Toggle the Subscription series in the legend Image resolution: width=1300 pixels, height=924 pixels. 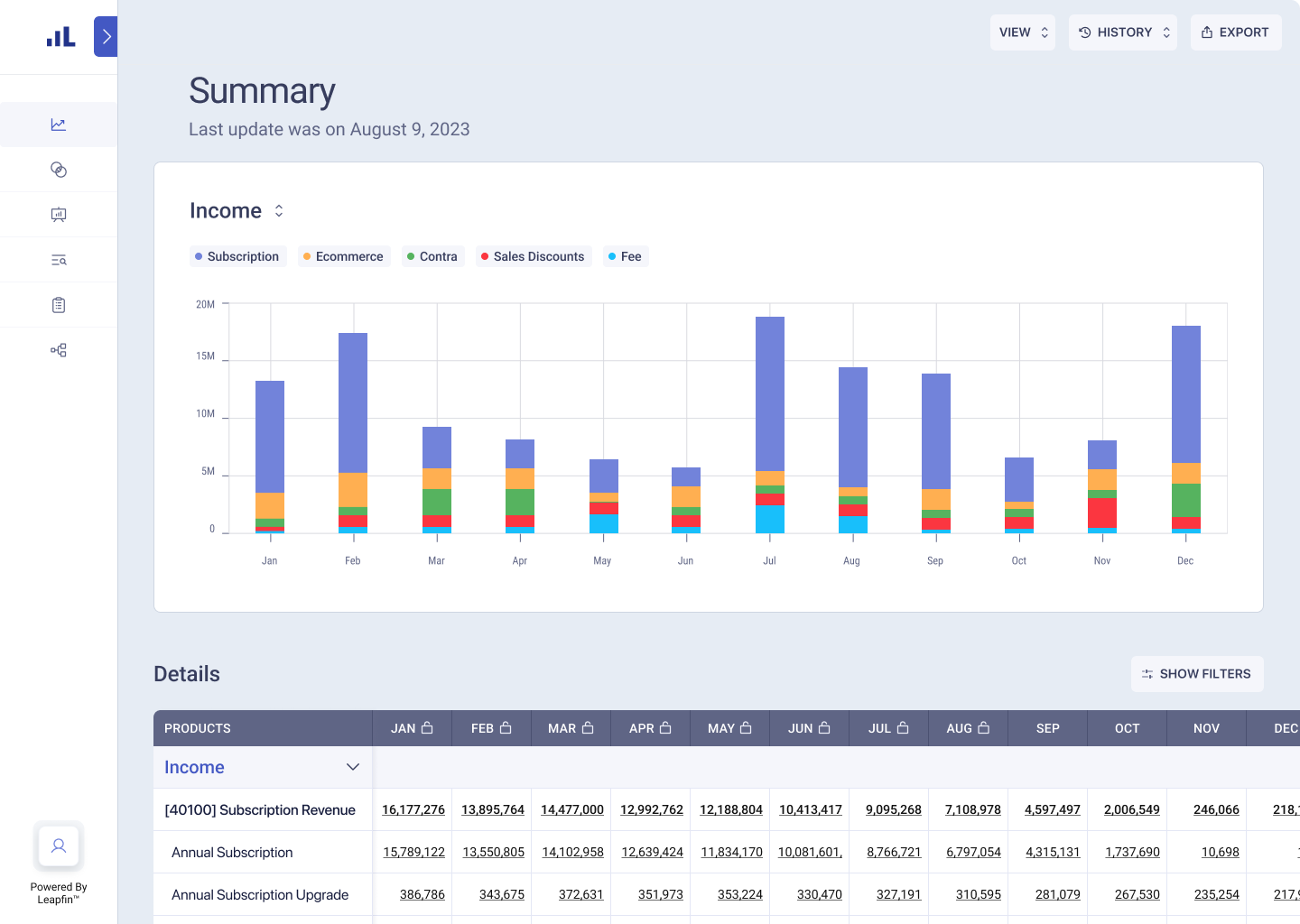pos(237,256)
